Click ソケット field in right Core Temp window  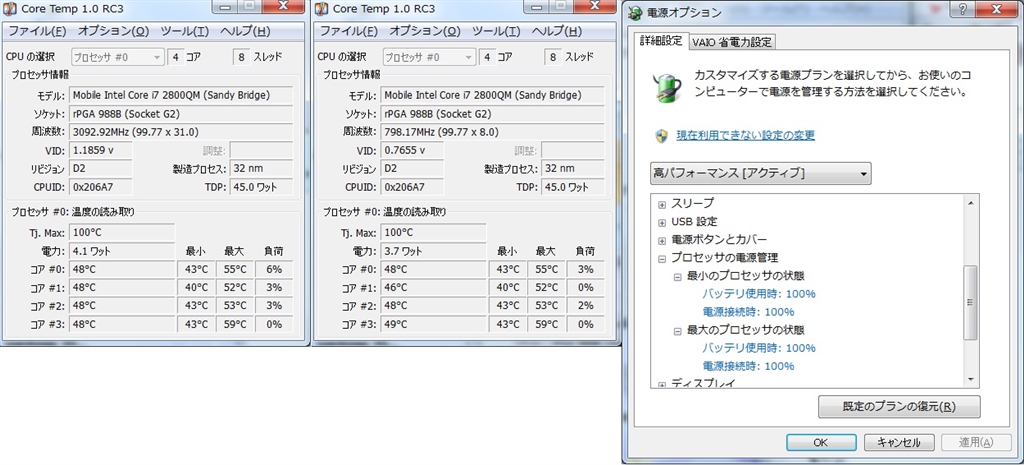click(x=492, y=114)
